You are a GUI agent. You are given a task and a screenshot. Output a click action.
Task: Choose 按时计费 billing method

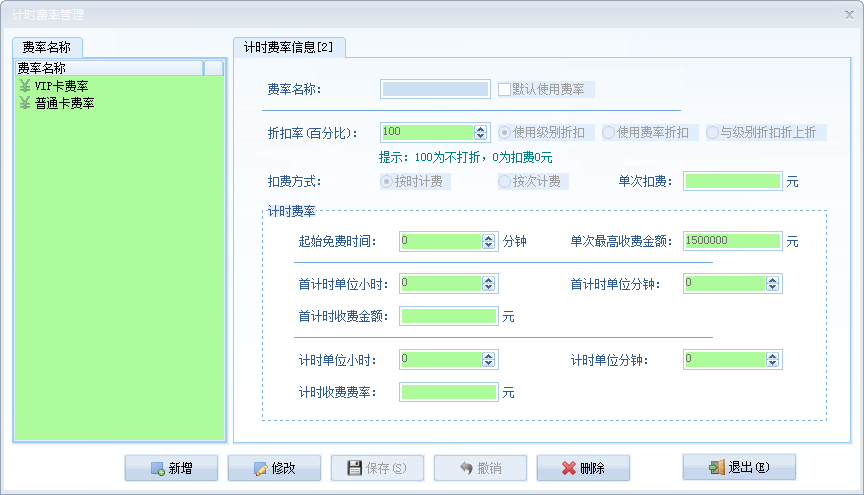tap(386, 181)
